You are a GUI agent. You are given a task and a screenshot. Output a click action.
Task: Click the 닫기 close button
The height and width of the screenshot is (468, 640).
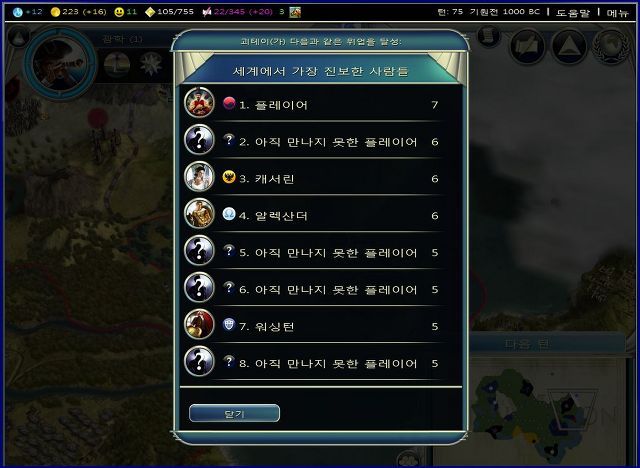pyautogui.click(x=234, y=413)
